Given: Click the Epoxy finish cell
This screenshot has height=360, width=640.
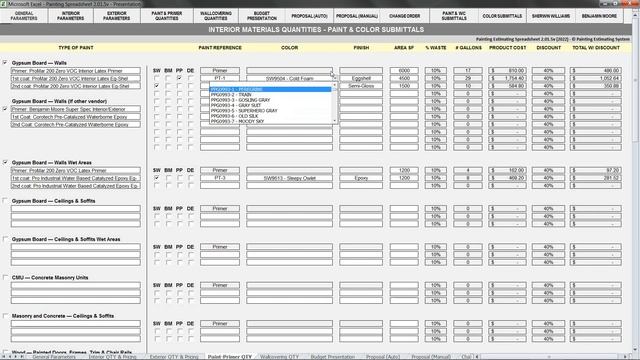Looking at the screenshot, I should [361, 178].
